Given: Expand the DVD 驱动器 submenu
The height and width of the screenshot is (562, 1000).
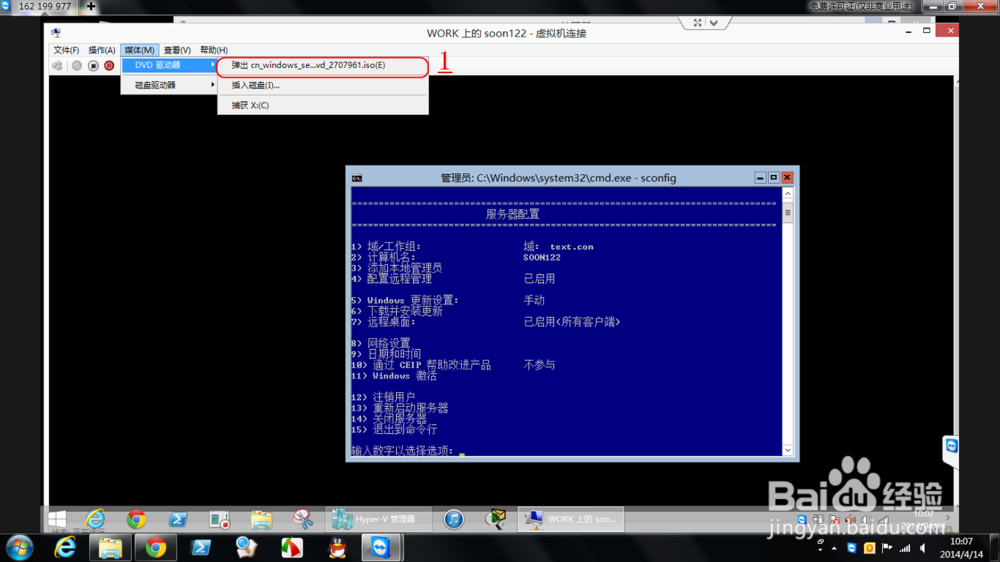Looking at the screenshot, I should click(x=169, y=65).
